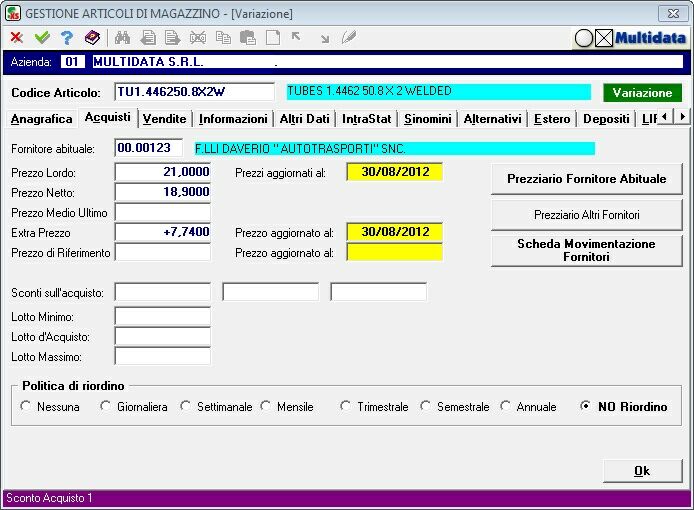Viewport: 694px width, 510px height.
Task: Click the red X cancel icon
Action: click(17, 38)
